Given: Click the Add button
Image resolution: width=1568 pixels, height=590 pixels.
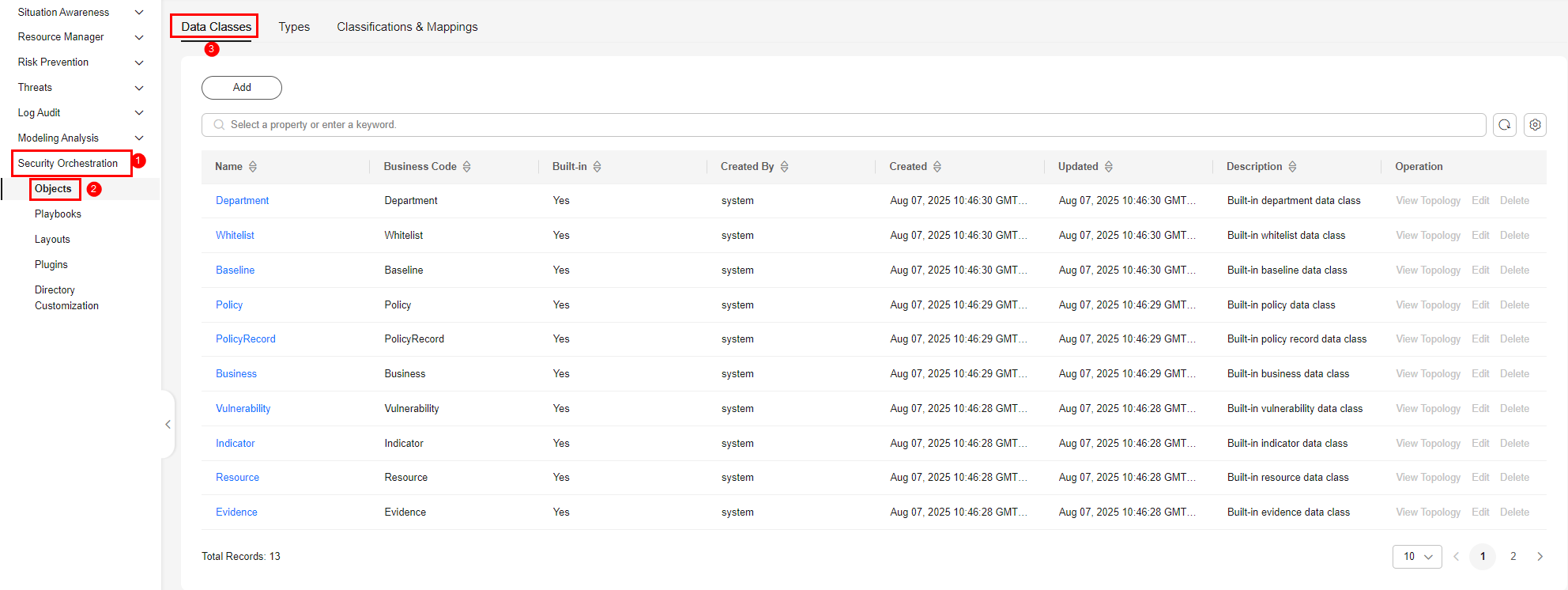Looking at the screenshot, I should 242,88.
